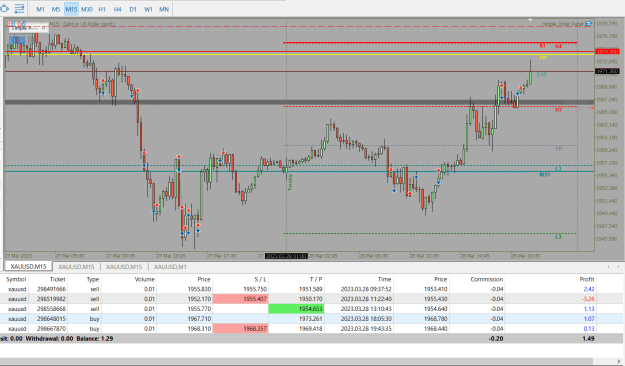Image resolution: width=625 pixels, height=366 pixels.
Task: Click the black 1971 price label on axis
Action: pyautogui.click(x=607, y=71)
